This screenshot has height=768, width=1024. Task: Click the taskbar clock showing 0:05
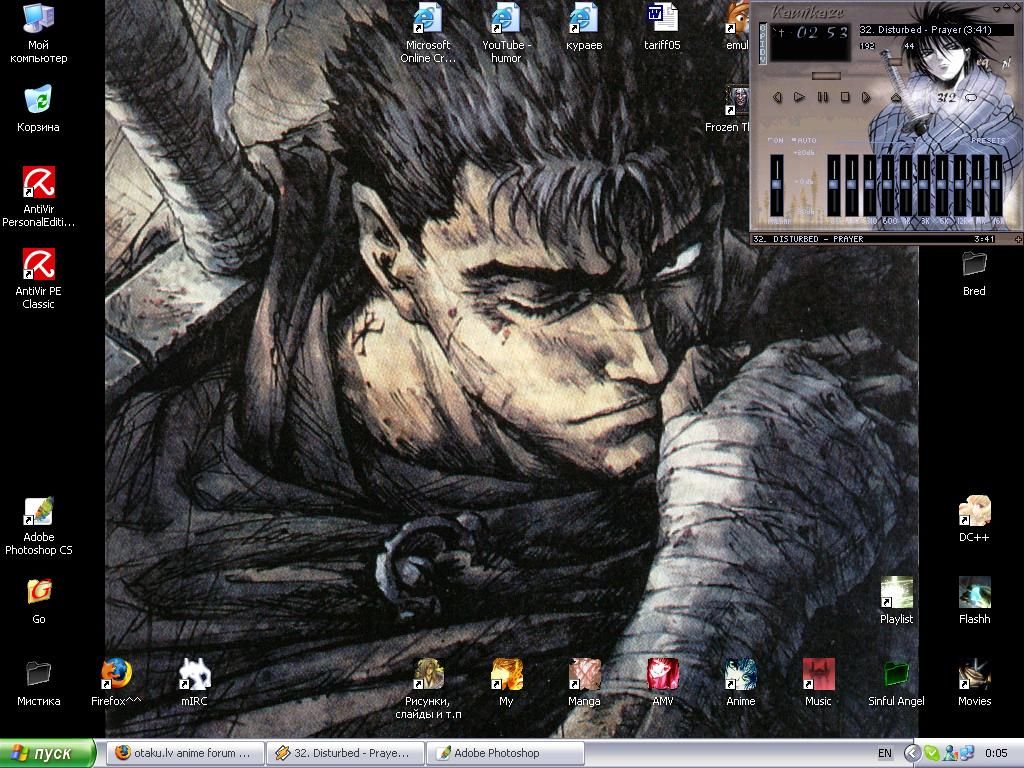pyautogui.click(x=996, y=753)
